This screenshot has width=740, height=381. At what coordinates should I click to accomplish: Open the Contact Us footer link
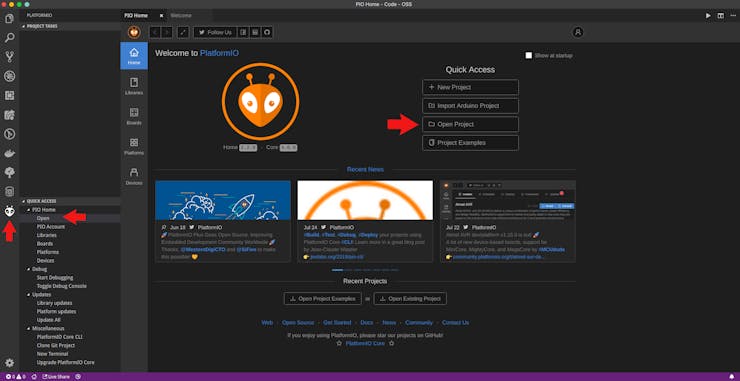(455, 322)
